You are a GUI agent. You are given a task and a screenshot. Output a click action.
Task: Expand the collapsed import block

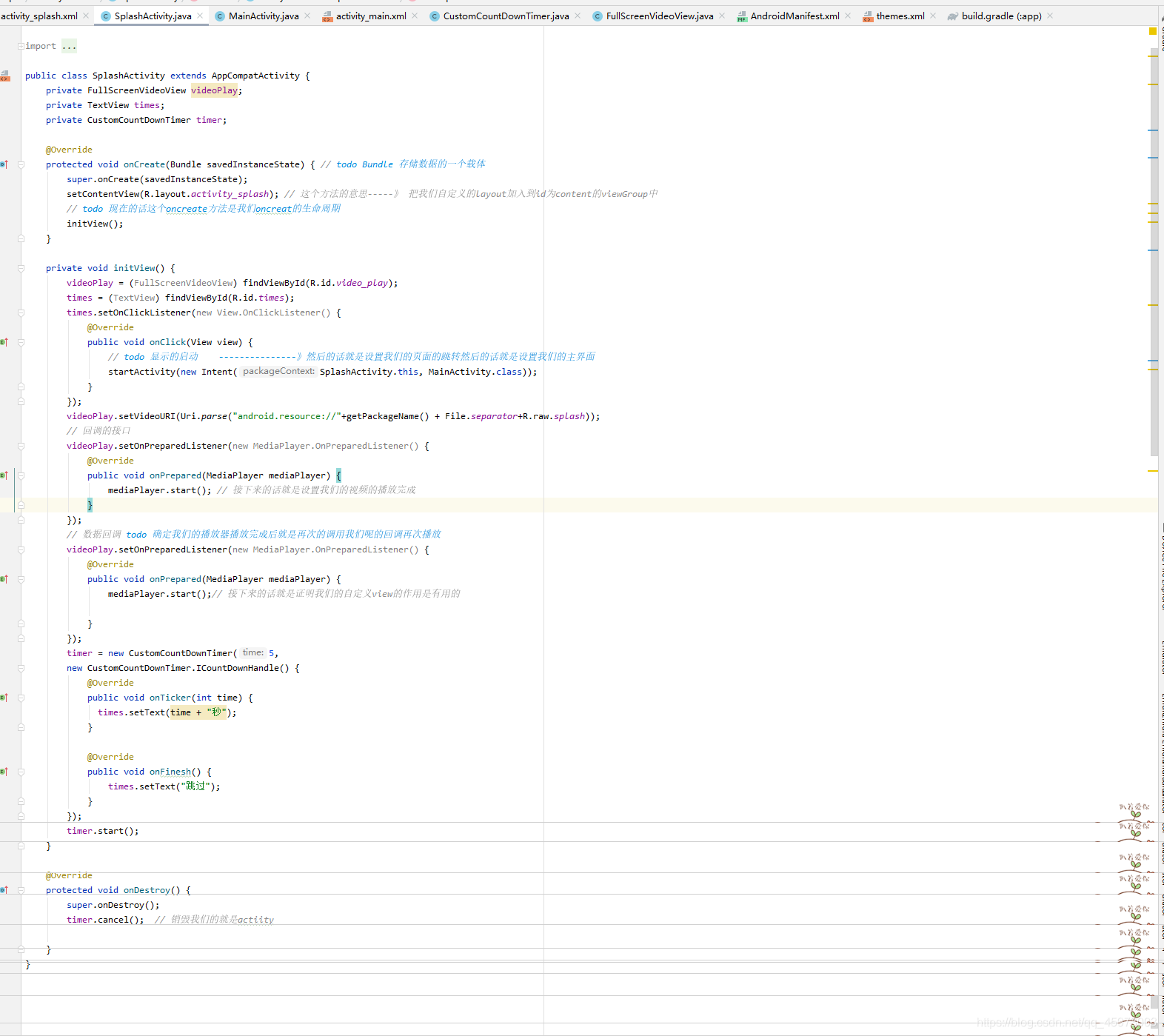[21, 46]
